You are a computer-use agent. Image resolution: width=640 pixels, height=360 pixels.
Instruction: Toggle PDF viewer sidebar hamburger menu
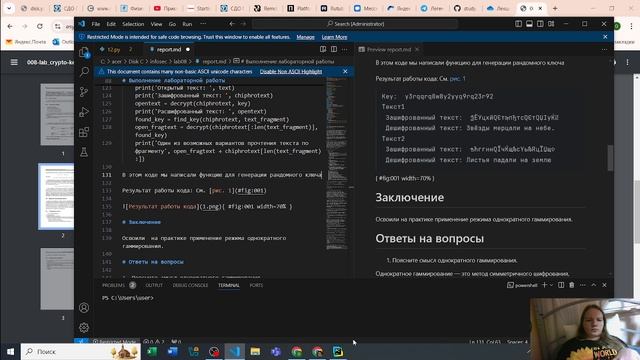click(14, 62)
